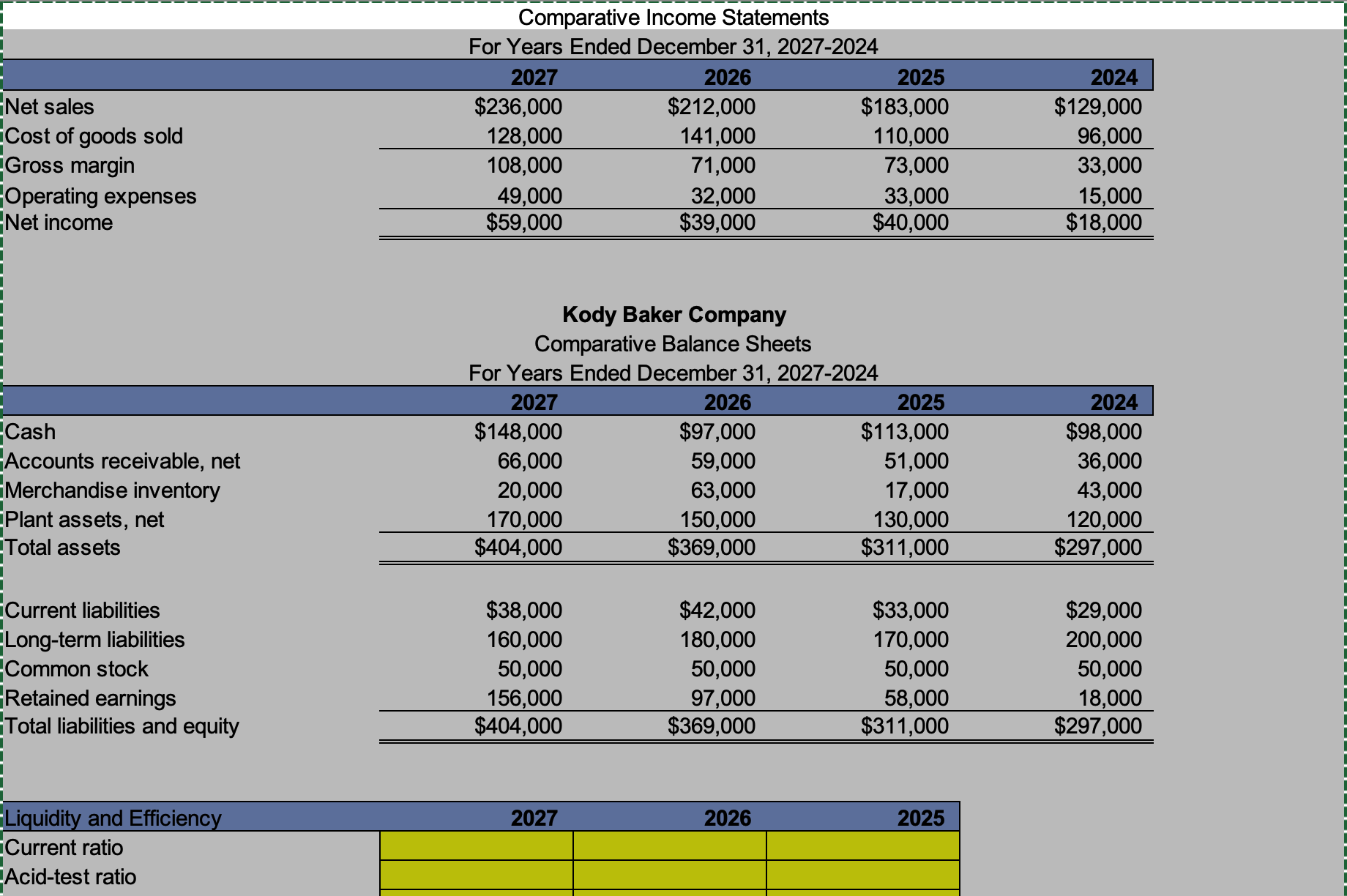Screen dimensions: 1347x896
Task: Click Merchandise inventory value 43,000
Action: click(x=1110, y=490)
